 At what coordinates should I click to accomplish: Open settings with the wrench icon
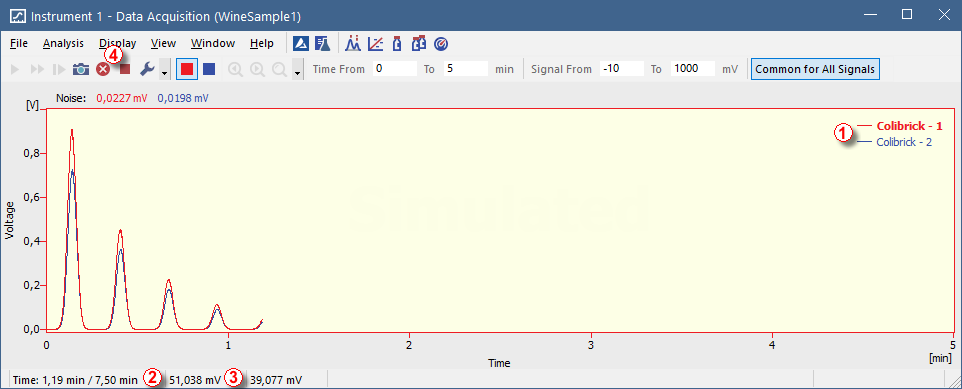147,69
